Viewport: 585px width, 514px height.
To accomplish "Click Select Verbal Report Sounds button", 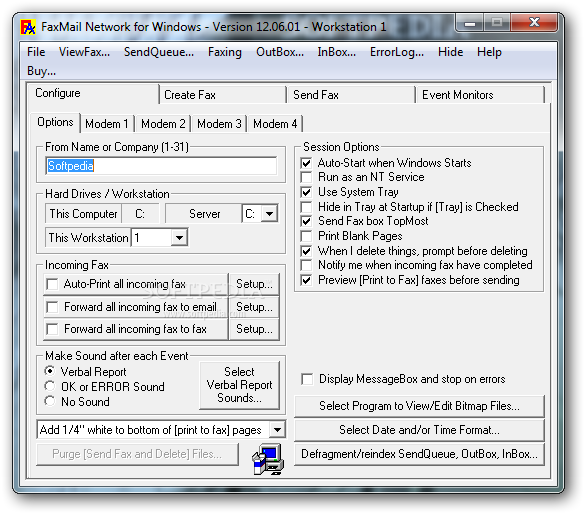I will point(240,385).
